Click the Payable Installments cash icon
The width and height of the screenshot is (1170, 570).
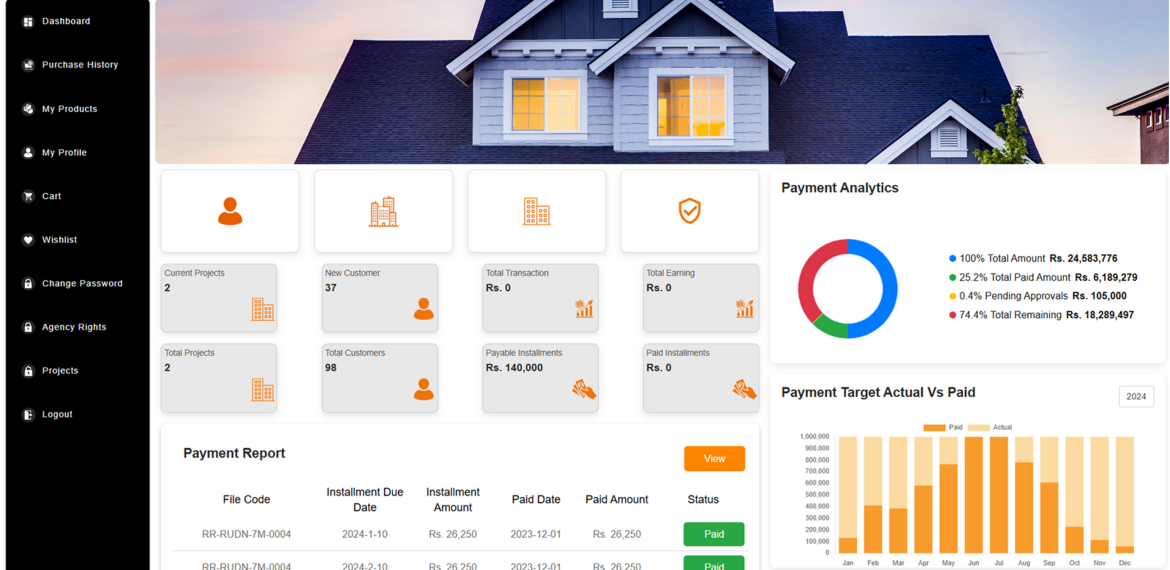[584, 389]
